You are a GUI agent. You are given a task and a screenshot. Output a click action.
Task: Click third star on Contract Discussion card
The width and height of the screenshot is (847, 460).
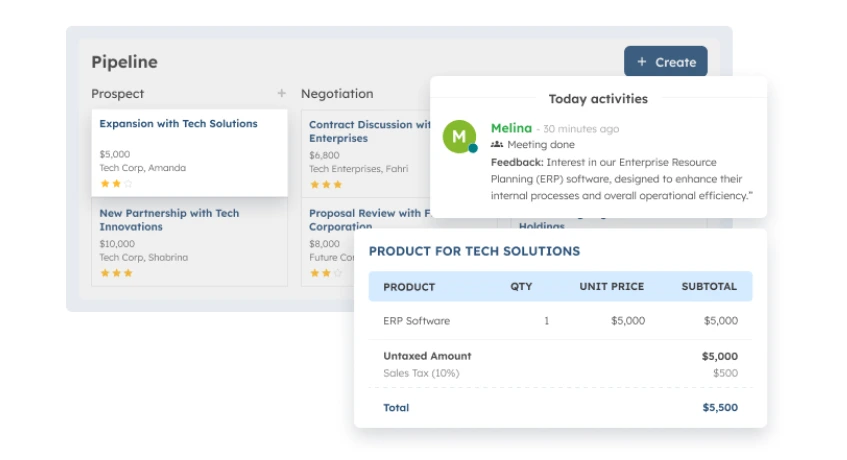pos(338,185)
